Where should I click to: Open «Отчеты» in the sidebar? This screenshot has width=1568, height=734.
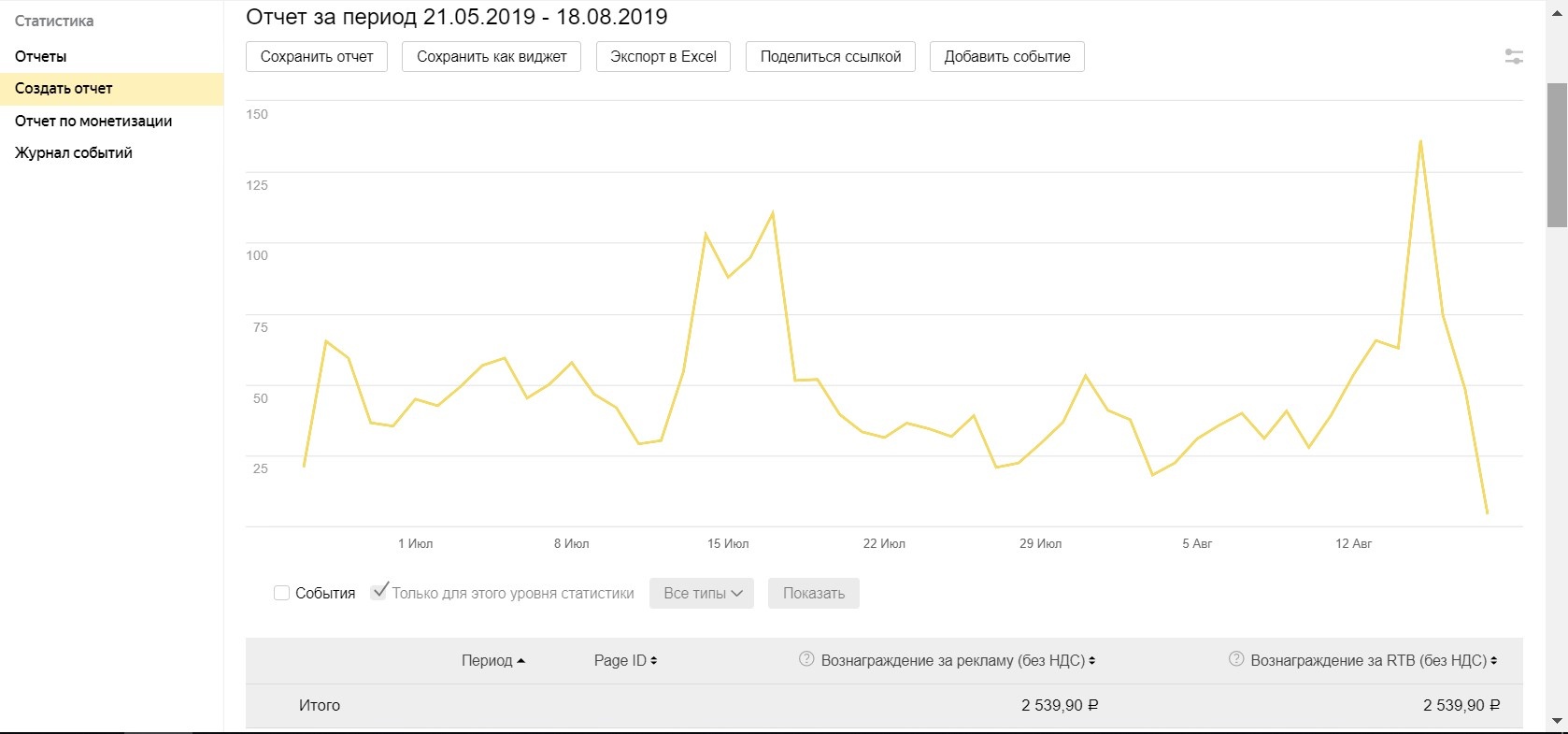point(41,56)
